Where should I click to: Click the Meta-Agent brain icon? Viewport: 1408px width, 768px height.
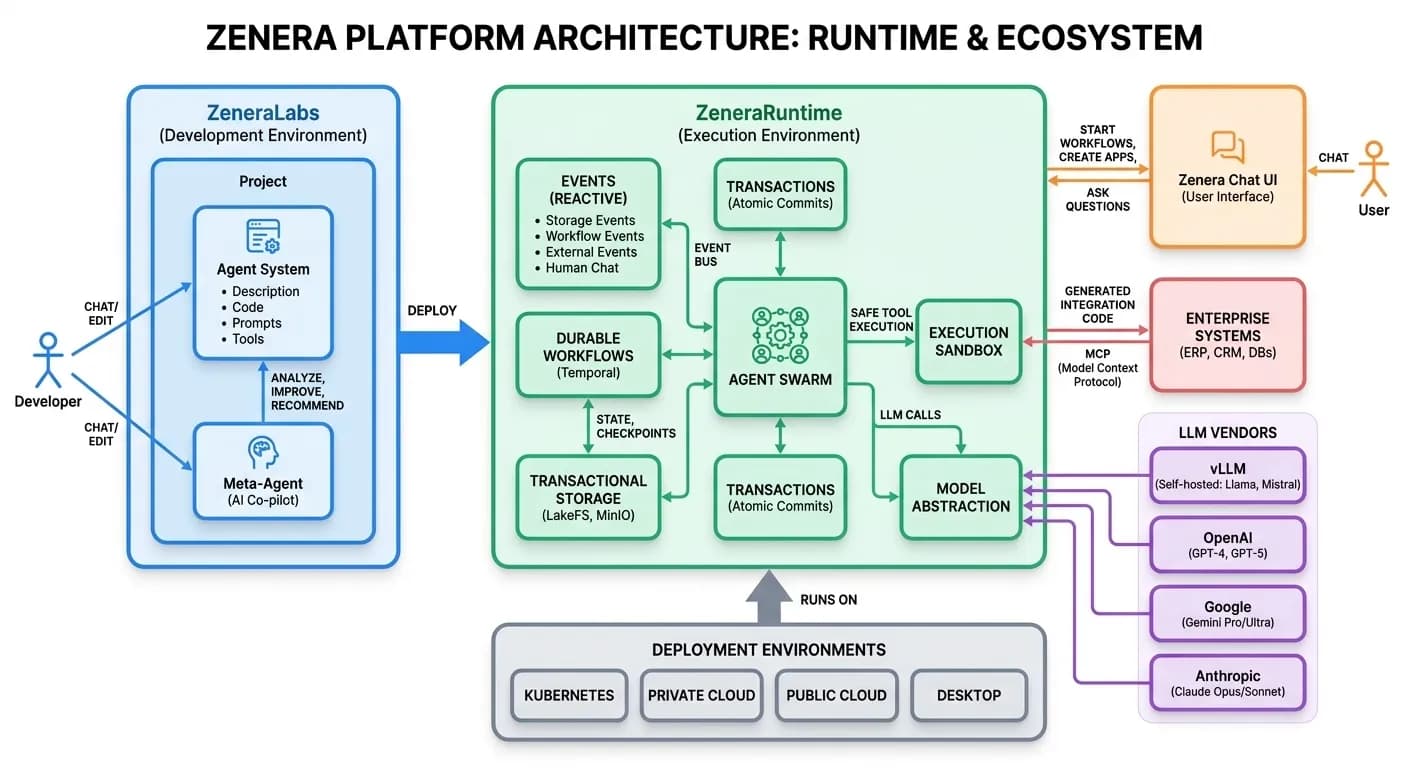263,453
